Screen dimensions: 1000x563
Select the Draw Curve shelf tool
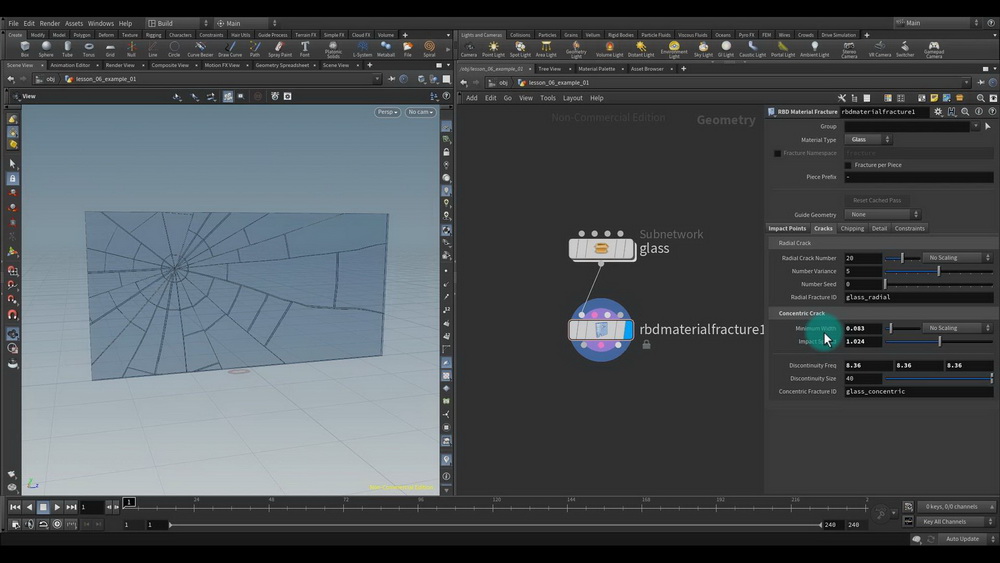tap(230, 49)
